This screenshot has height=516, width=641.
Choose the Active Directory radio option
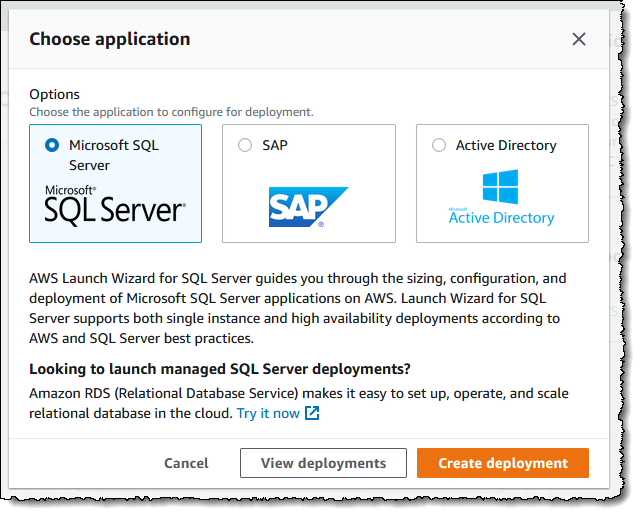coord(439,145)
